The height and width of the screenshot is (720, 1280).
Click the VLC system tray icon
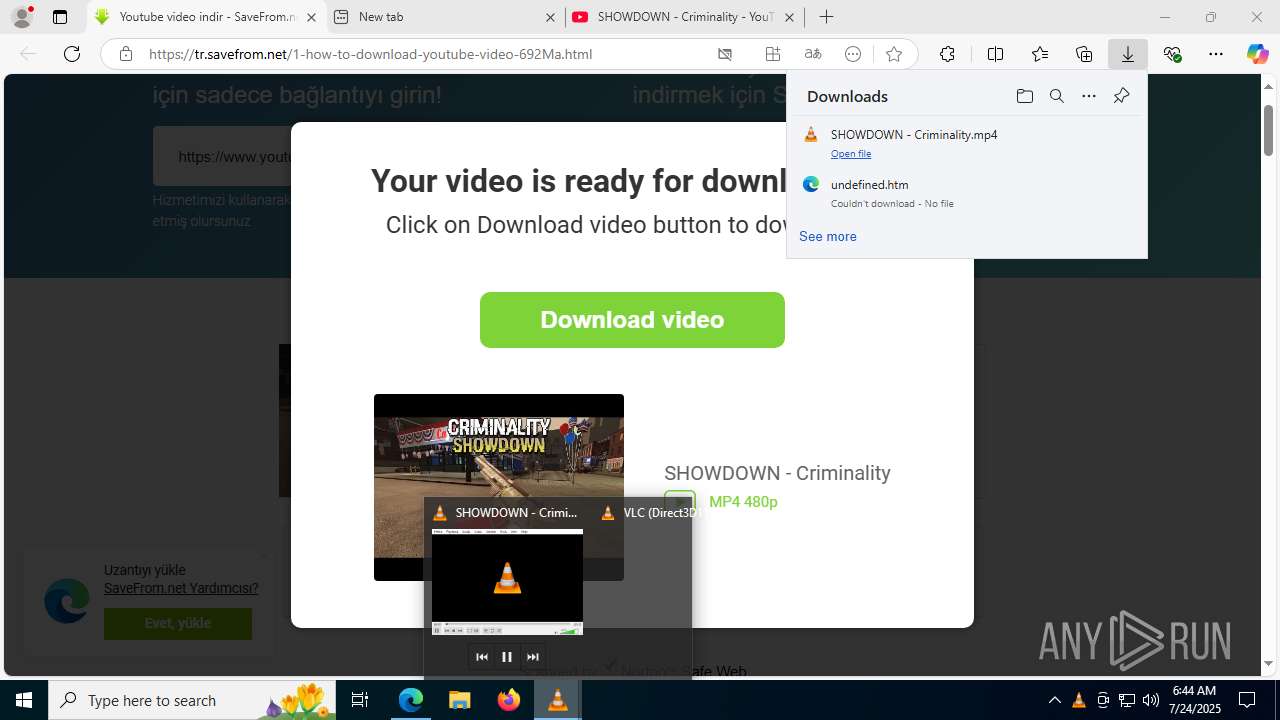point(1078,700)
